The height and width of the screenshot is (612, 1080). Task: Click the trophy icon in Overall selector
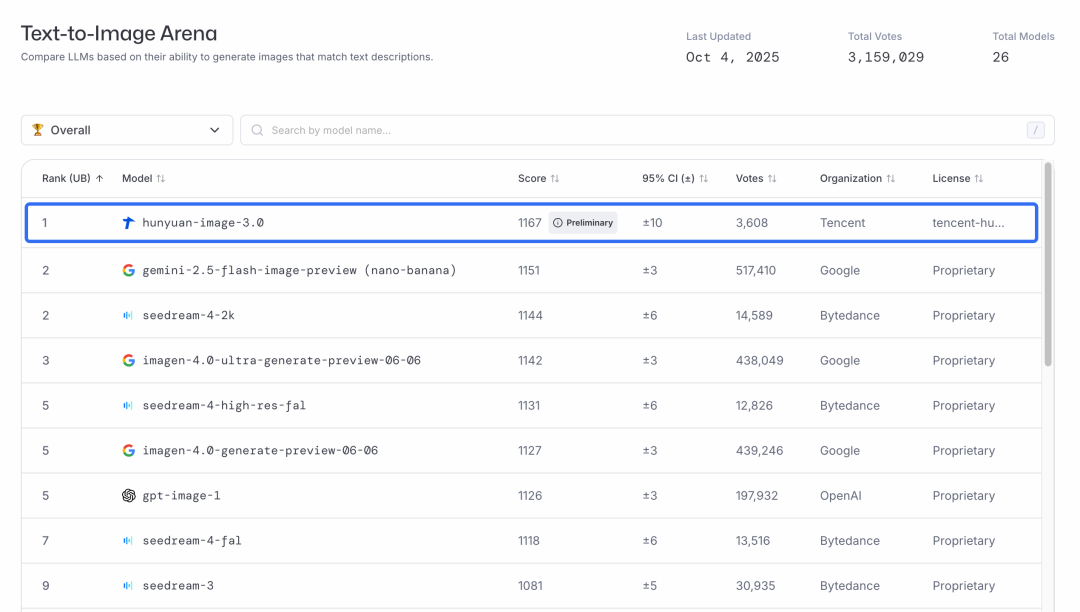tap(38, 130)
